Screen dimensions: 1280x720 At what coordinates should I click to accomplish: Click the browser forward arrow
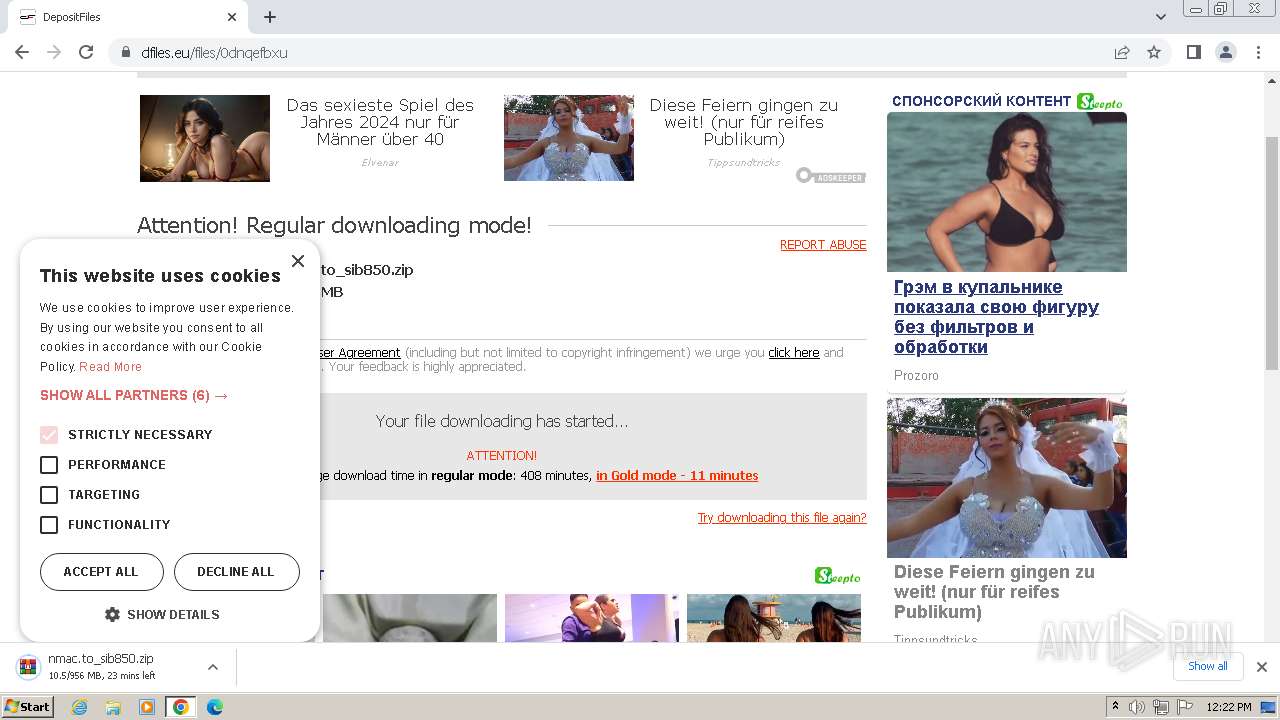pos(54,52)
